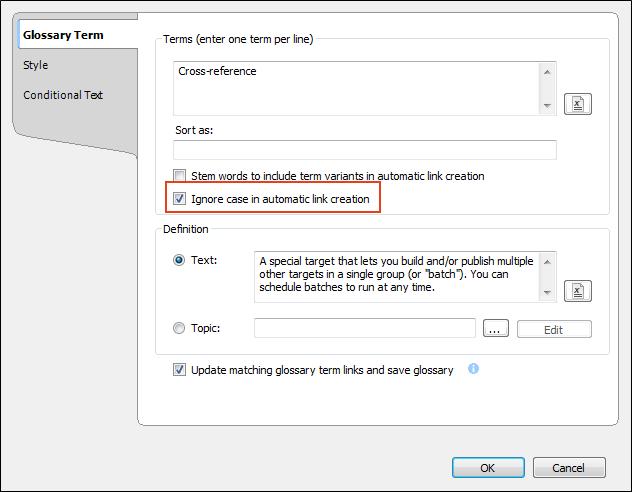Open the Style tab
This screenshot has height=492, width=632.
click(x=35, y=65)
